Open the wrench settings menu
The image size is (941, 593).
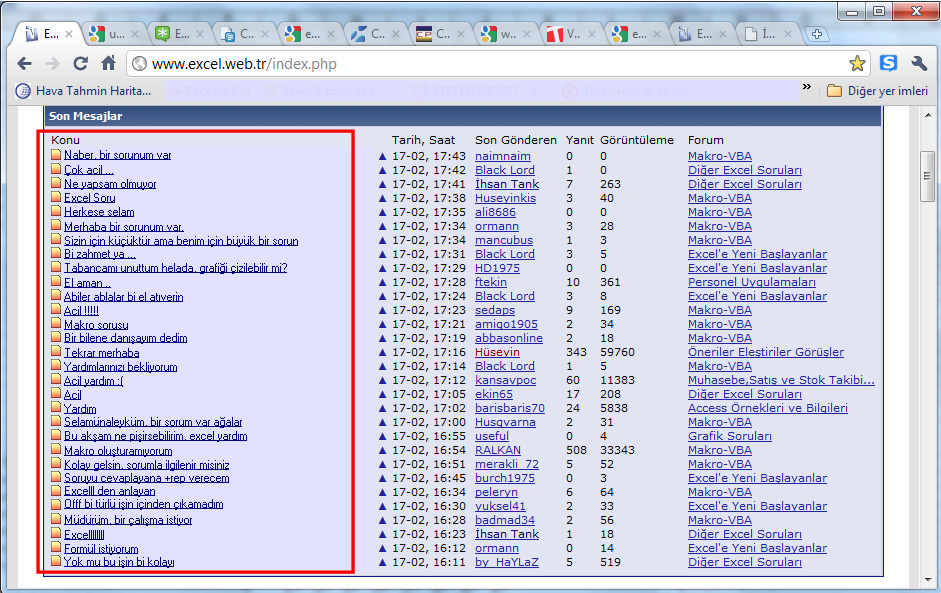click(x=919, y=64)
